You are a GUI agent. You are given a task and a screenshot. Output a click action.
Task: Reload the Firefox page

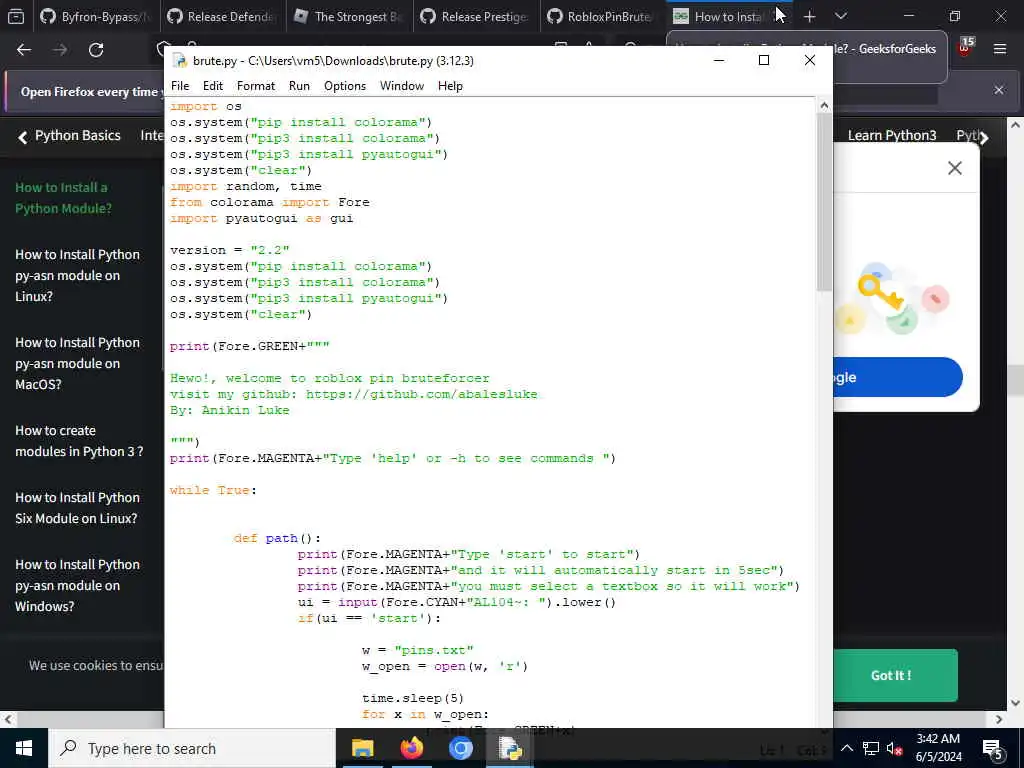96,50
